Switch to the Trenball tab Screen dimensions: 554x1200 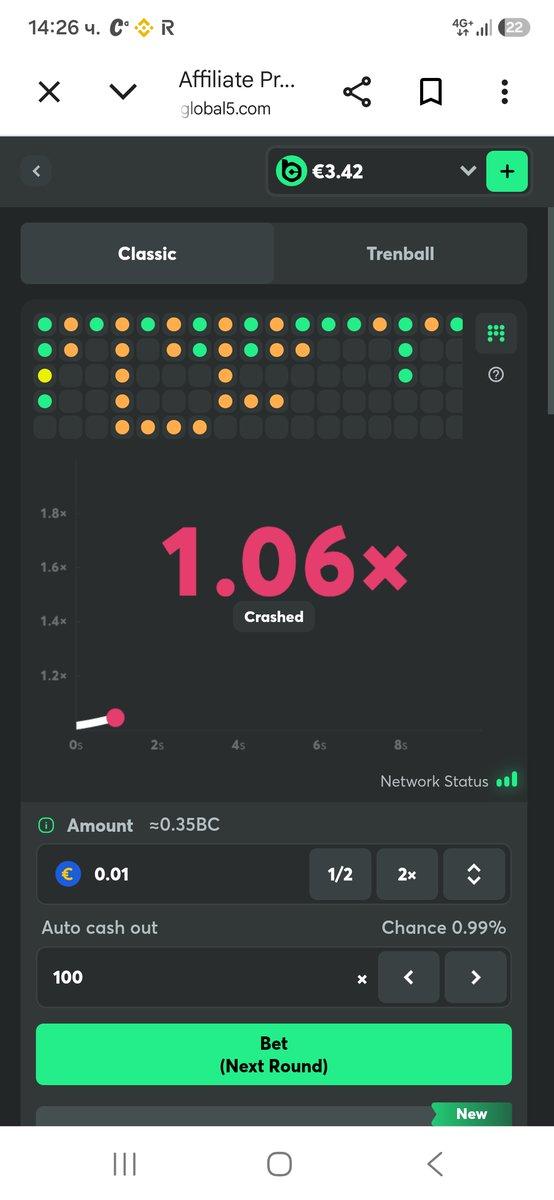point(400,254)
